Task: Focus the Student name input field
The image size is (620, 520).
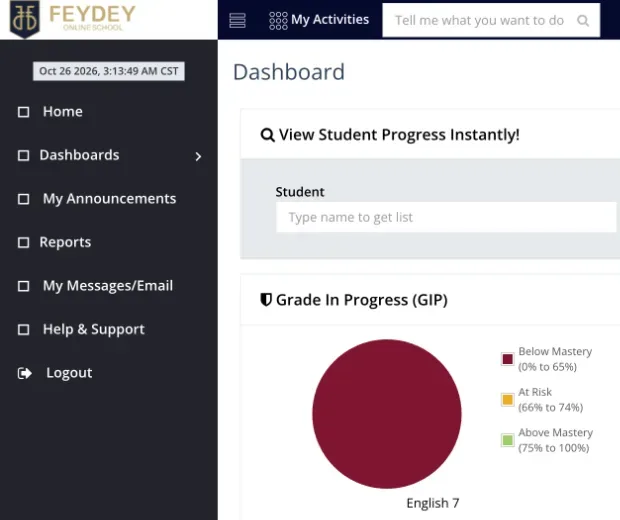Action: coord(446,217)
